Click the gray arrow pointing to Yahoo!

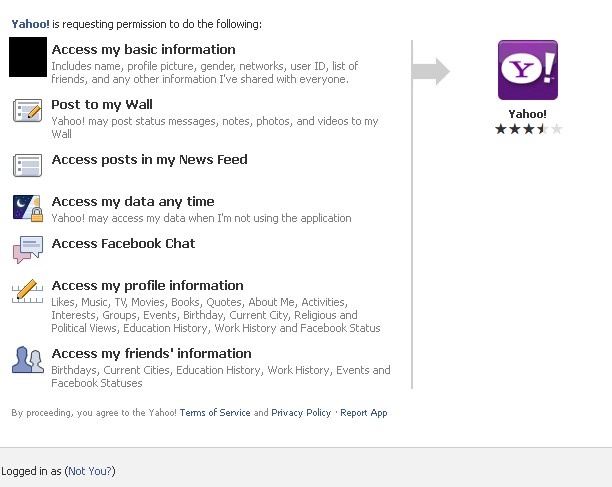431,71
